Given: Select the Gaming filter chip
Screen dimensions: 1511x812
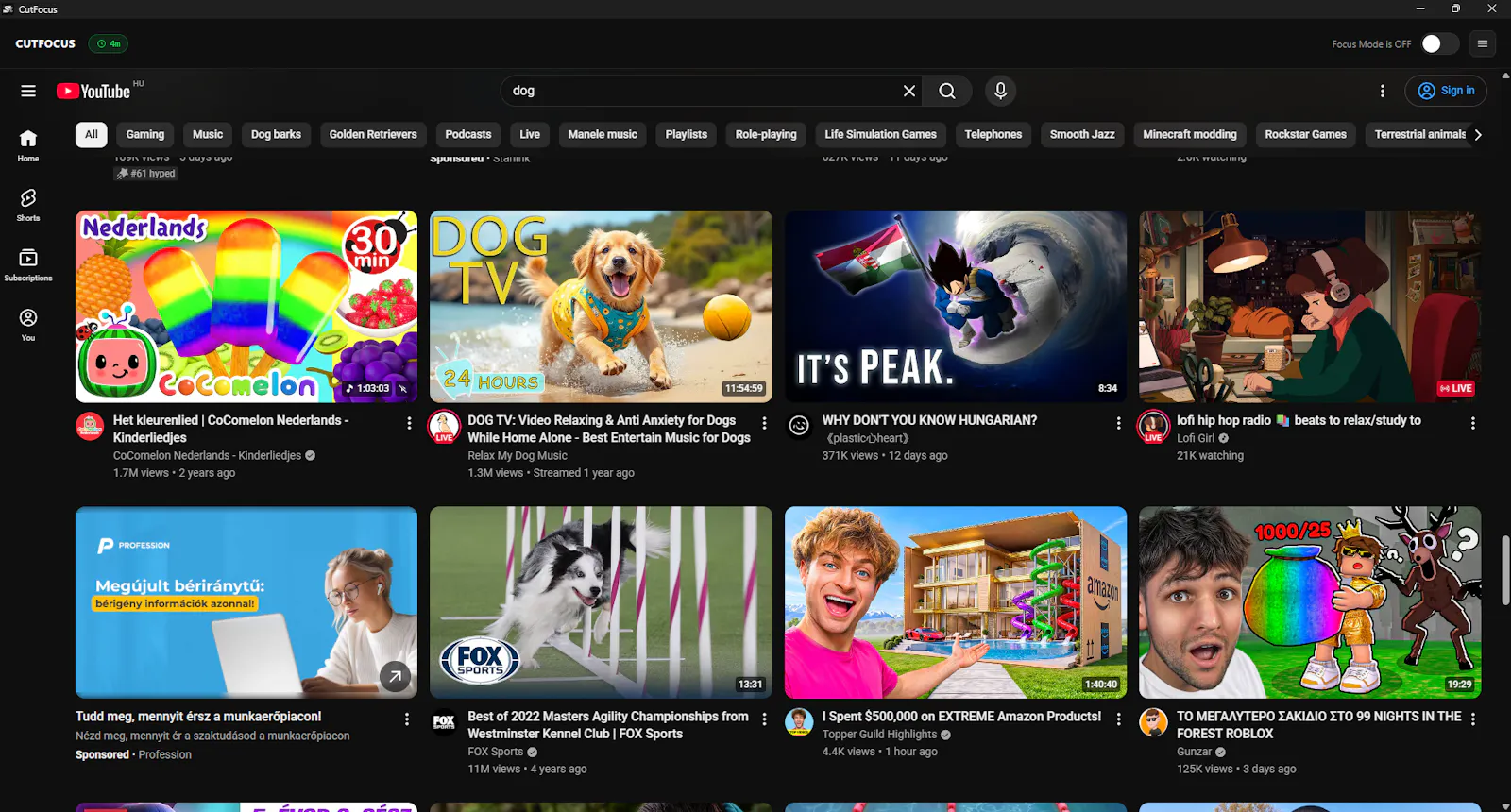Looking at the screenshot, I should tap(145, 135).
